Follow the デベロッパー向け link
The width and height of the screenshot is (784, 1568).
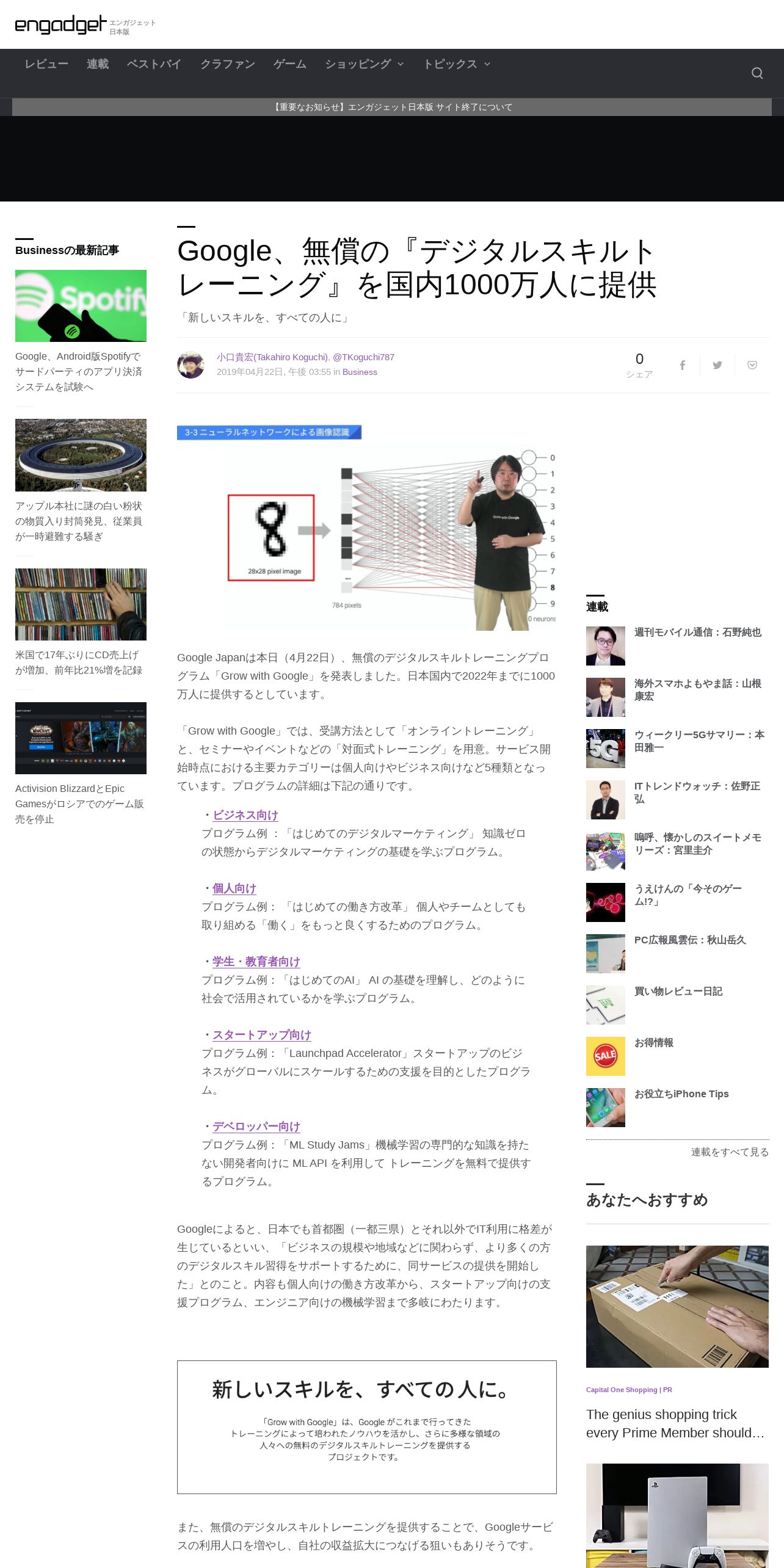pyautogui.click(x=256, y=1127)
